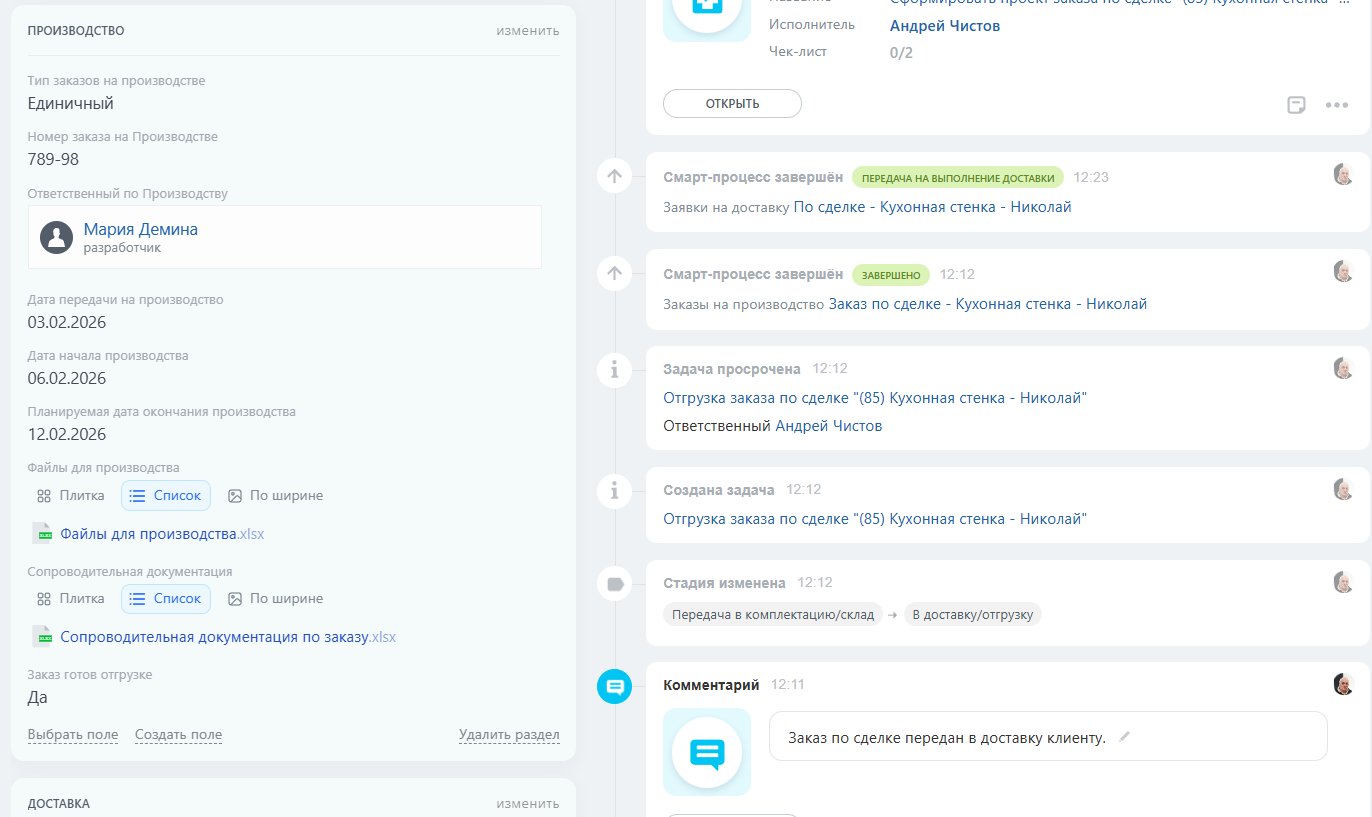Select Список view for Файлы для производства

click(166, 495)
